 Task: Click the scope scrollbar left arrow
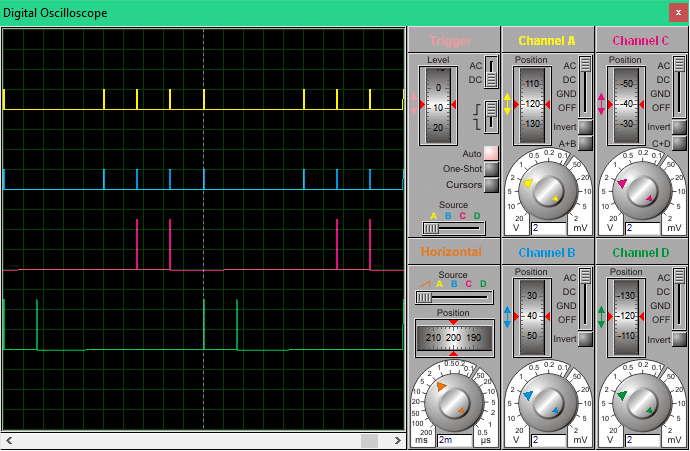(x=9, y=440)
